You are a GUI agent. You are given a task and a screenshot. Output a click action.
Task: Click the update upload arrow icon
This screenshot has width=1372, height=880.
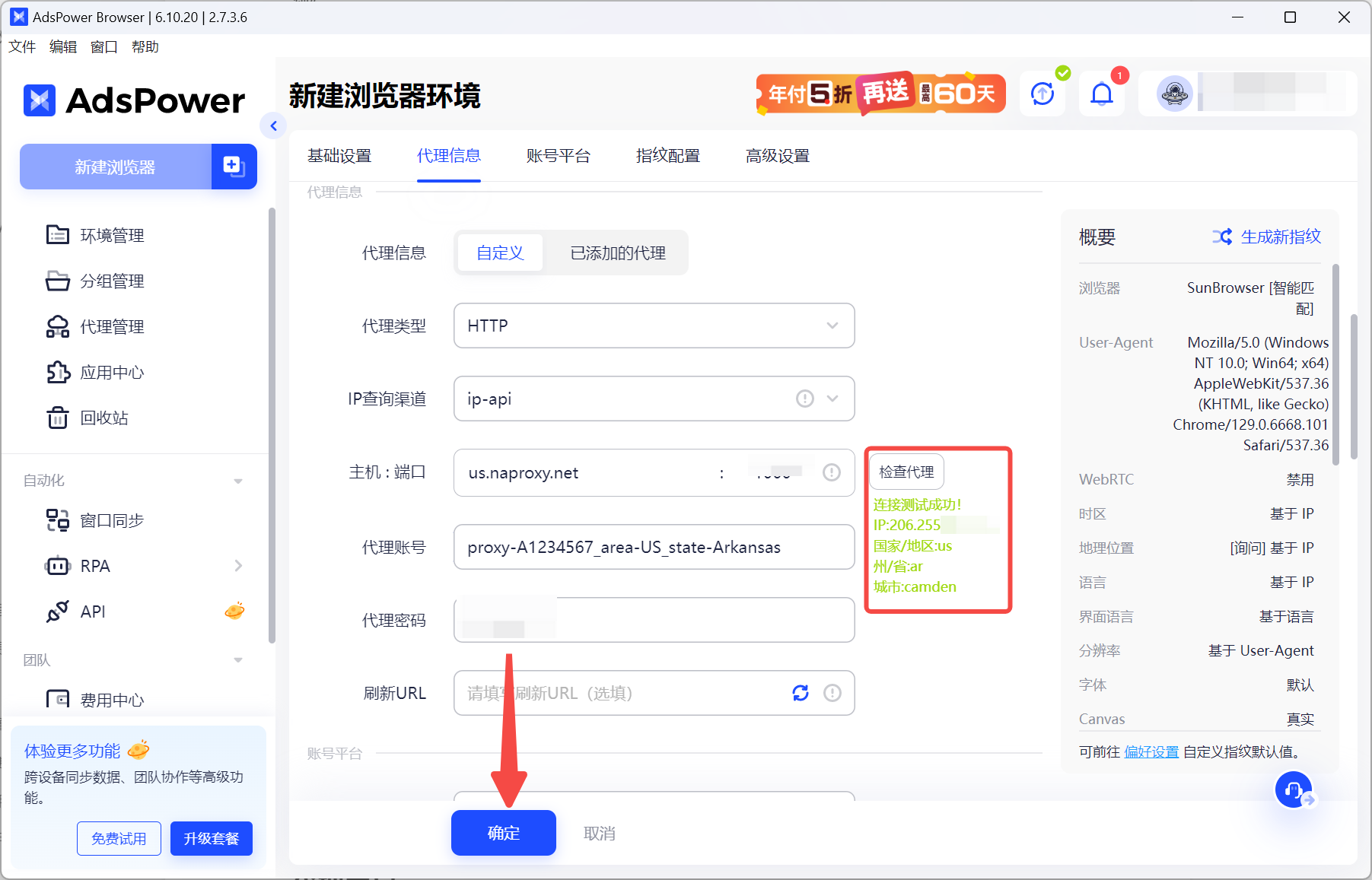tap(1043, 94)
